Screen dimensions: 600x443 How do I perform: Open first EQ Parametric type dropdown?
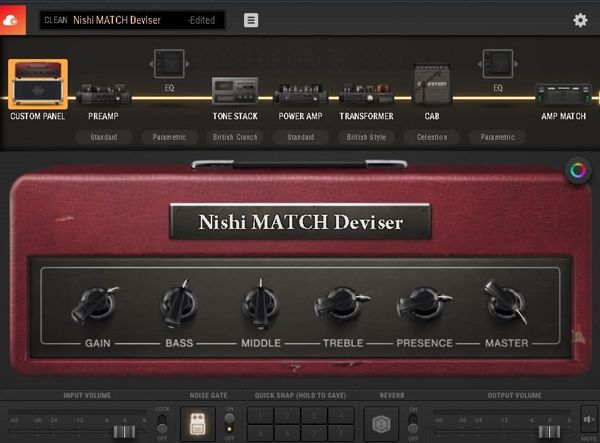pos(169,137)
